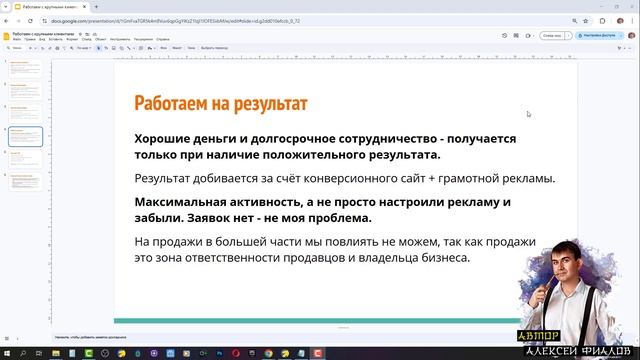The height and width of the screenshot is (360, 640).
Task: Select the Line tool
Action: point(128,48)
